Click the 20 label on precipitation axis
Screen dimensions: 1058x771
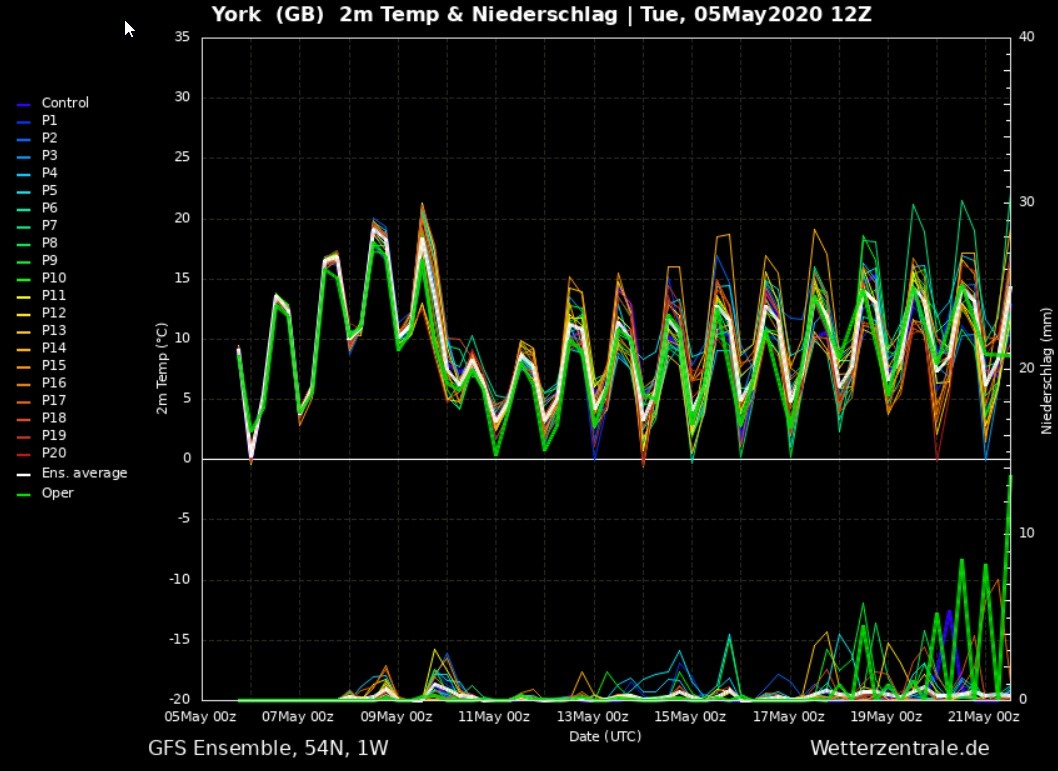click(x=1026, y=368)
